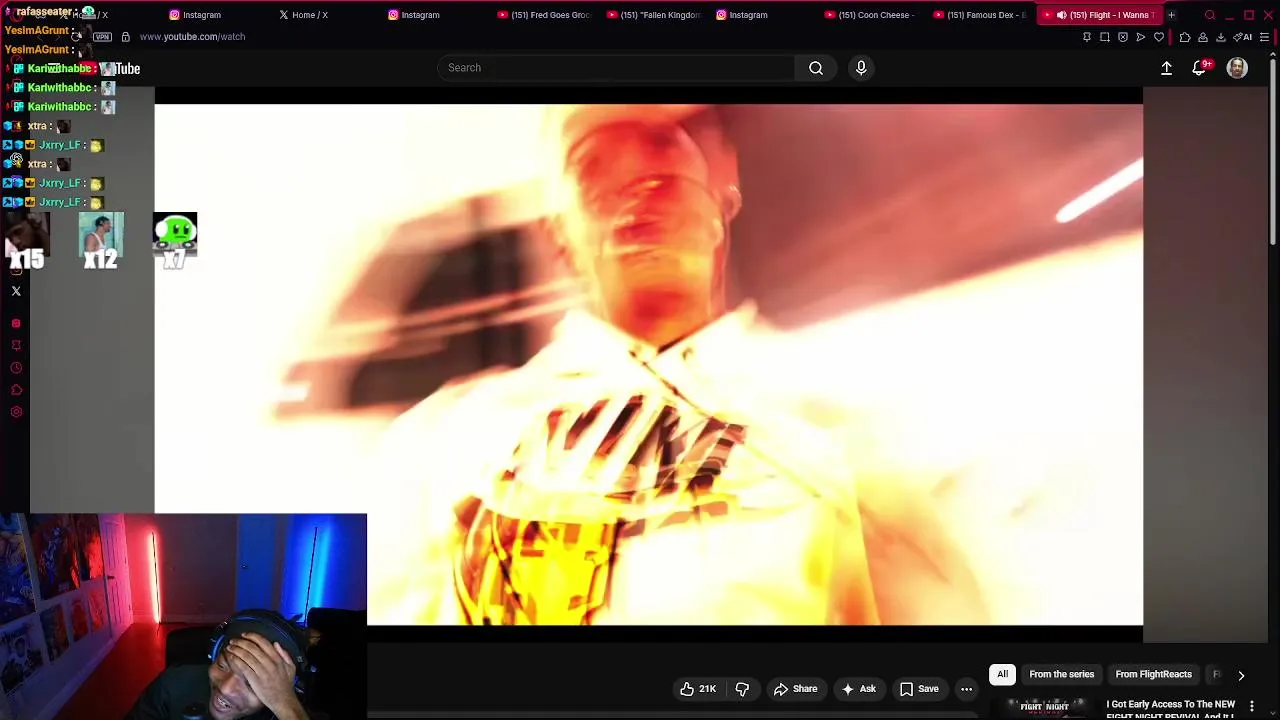Open pinboards icon in sidebar
This screenshot has height=720, width=1280.
point(16,345)
